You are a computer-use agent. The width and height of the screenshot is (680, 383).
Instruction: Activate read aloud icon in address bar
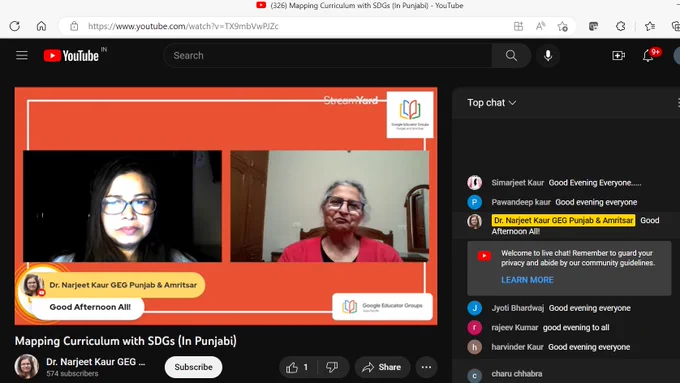click(x=540, y=26)
